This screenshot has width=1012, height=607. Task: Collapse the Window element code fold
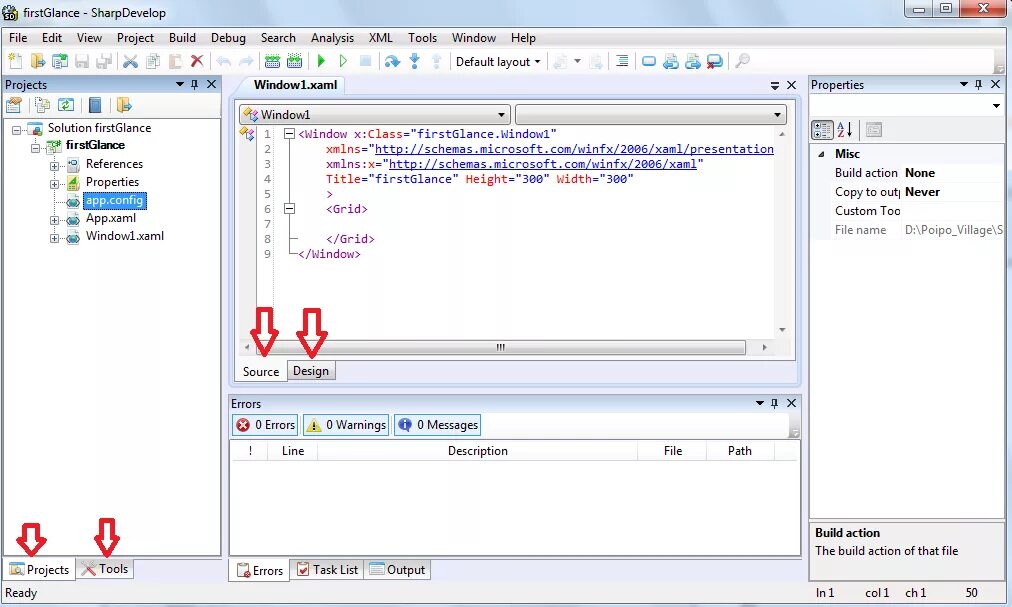tap(289, 134)
